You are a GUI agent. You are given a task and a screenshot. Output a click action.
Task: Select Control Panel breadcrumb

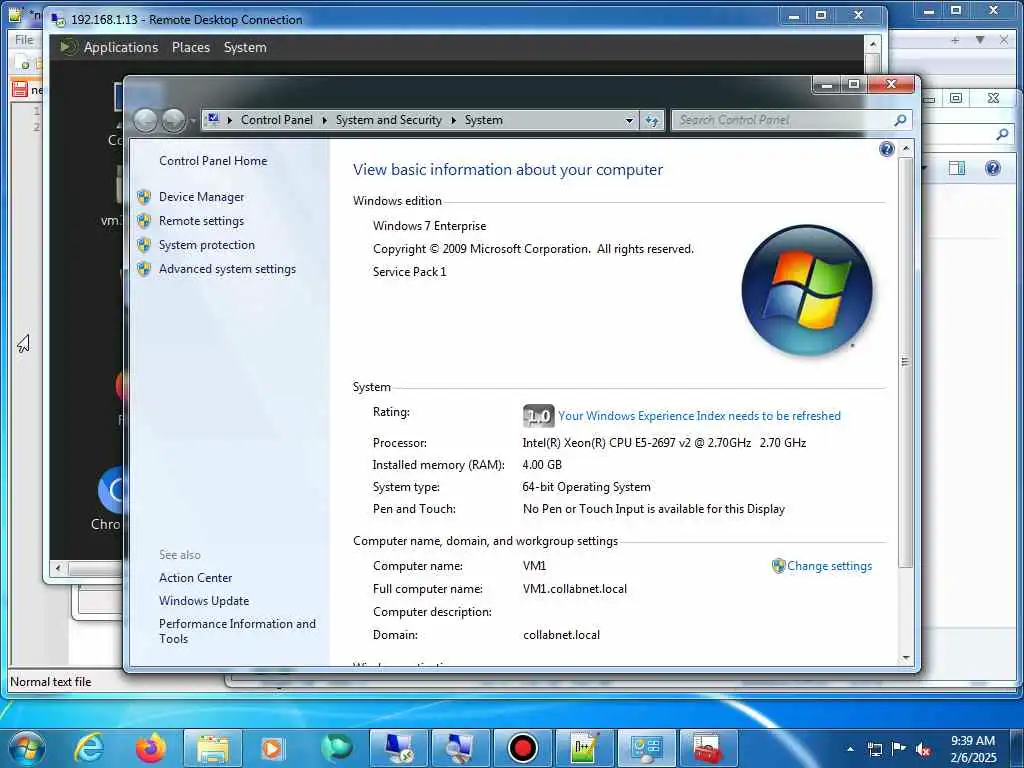pyautogui.click(x=277, y=120)
